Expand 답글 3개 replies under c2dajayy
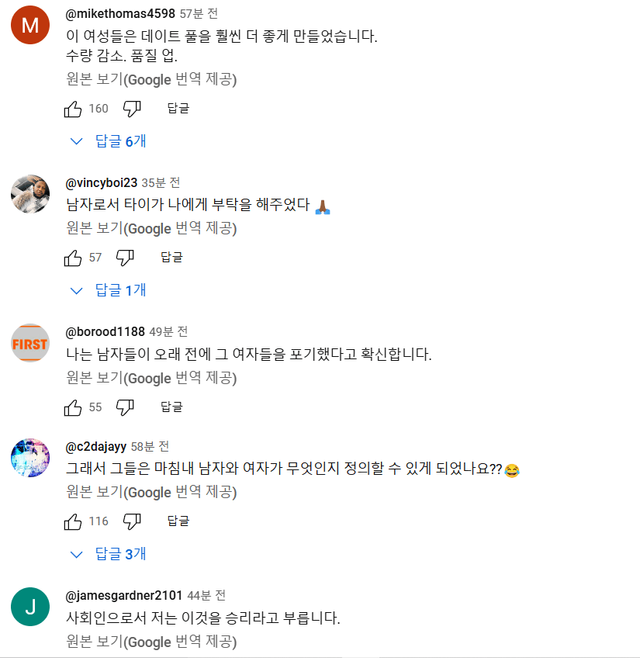Viewport: 640px width, 658px height. point(108,554)
